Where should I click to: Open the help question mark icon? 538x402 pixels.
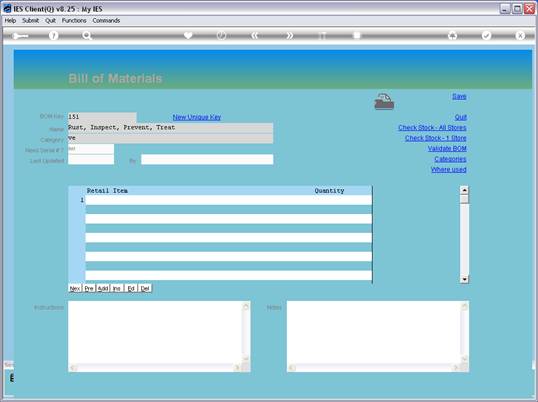[x=54, y=35]
